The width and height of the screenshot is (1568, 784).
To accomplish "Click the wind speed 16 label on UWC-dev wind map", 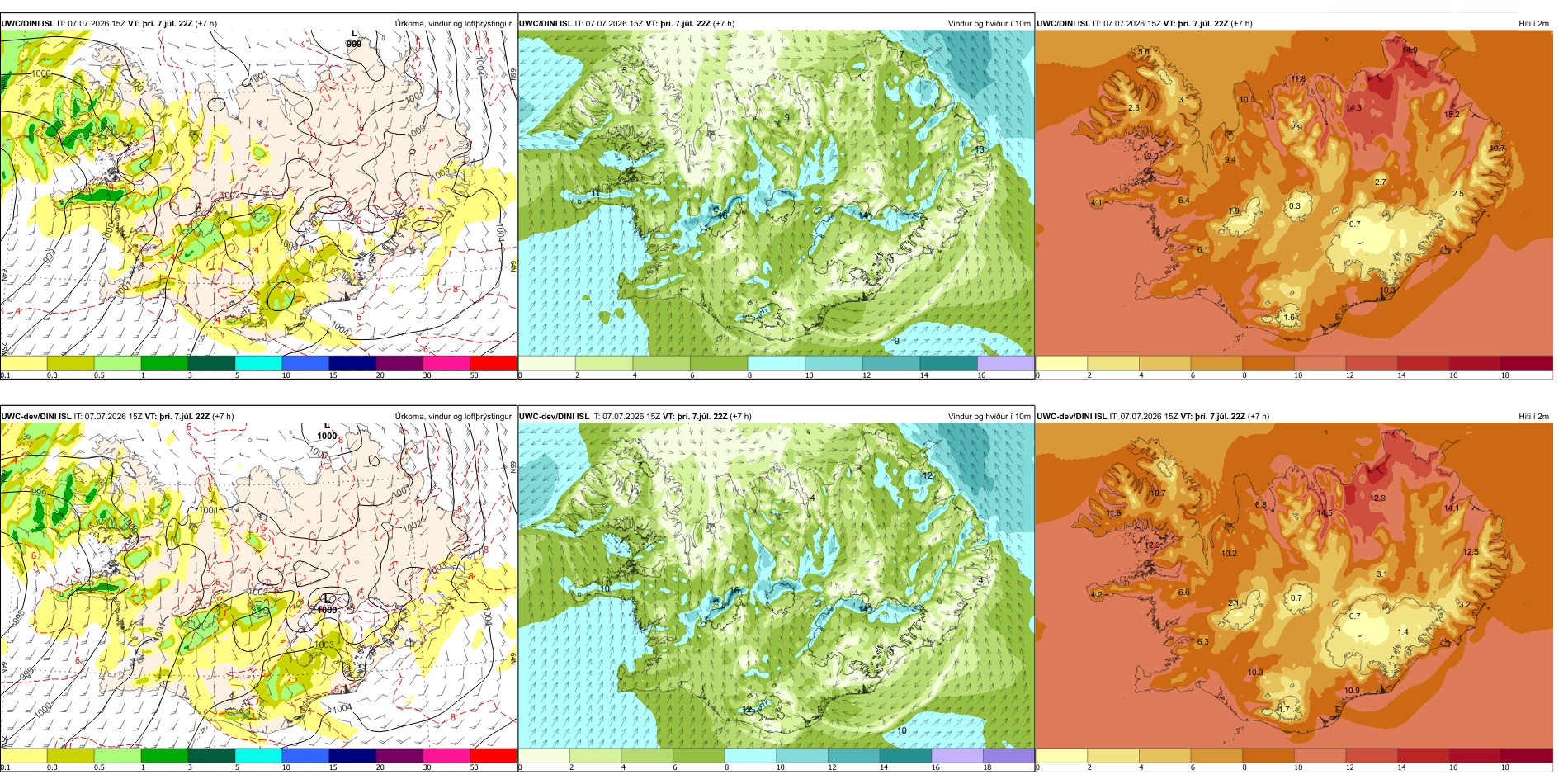I will [x=734, y=591].
